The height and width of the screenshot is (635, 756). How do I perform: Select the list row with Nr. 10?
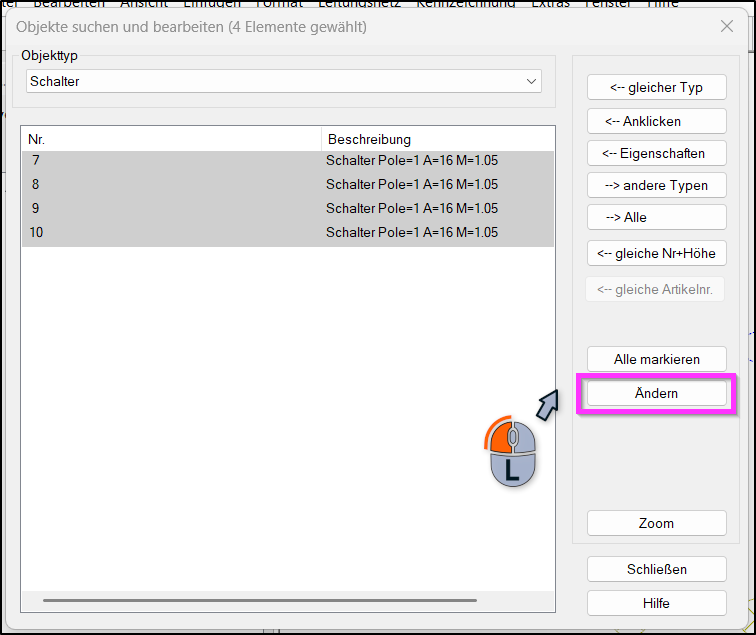(x=288, y=232)
